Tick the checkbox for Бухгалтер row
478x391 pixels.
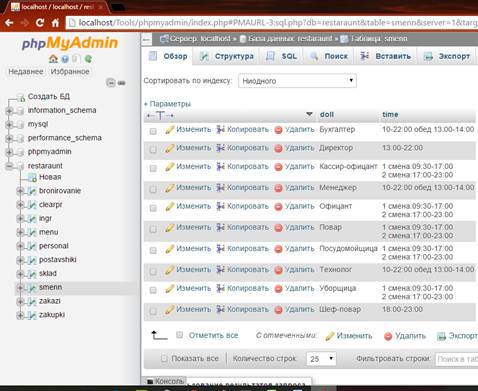(x=153, y=131)
